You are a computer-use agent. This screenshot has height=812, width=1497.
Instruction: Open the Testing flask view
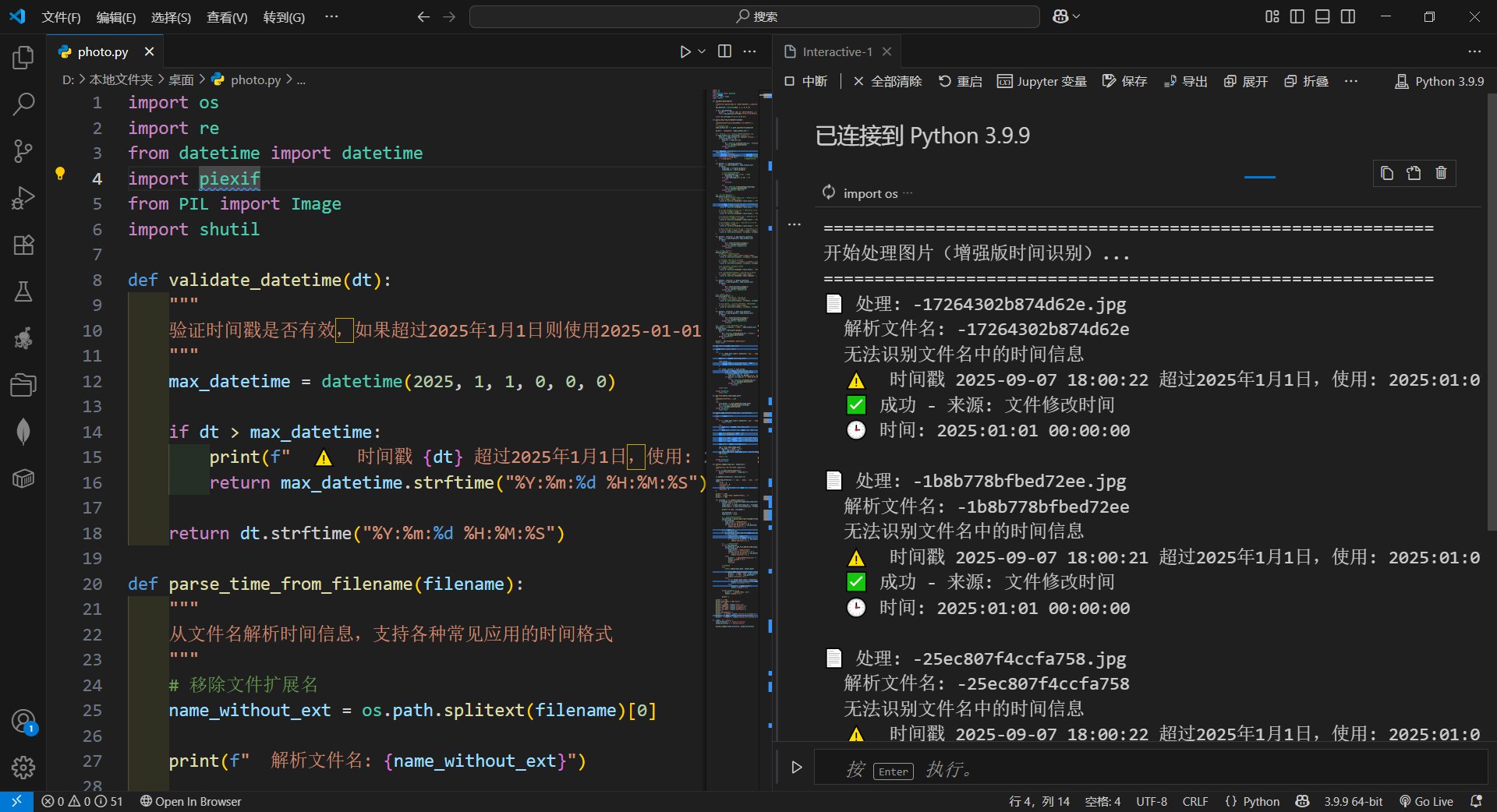point(23,291)
